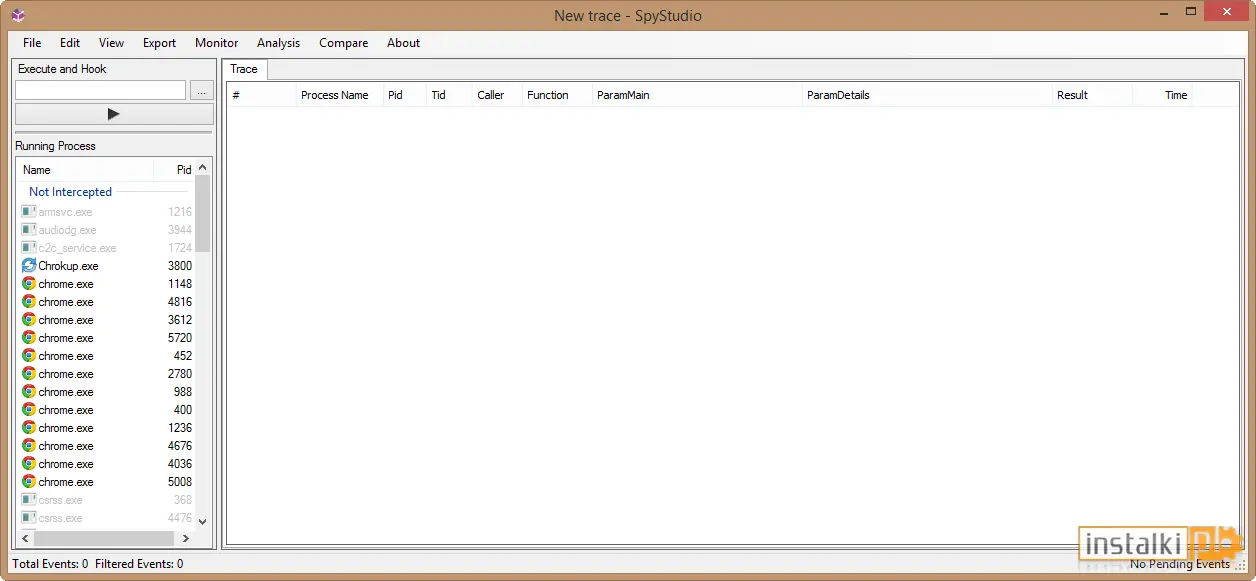Click the Time column header
The width and height of the screenshot is (1256, 581).
coord(1162,95)
